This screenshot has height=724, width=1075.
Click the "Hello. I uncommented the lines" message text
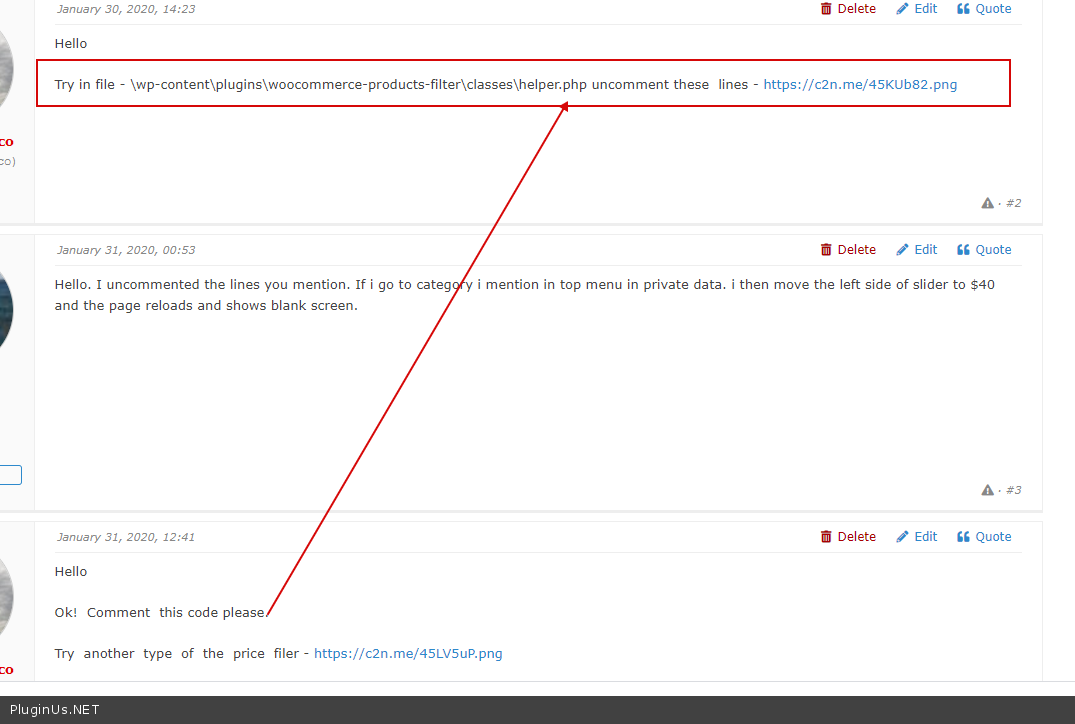click(x=524, y=295)
